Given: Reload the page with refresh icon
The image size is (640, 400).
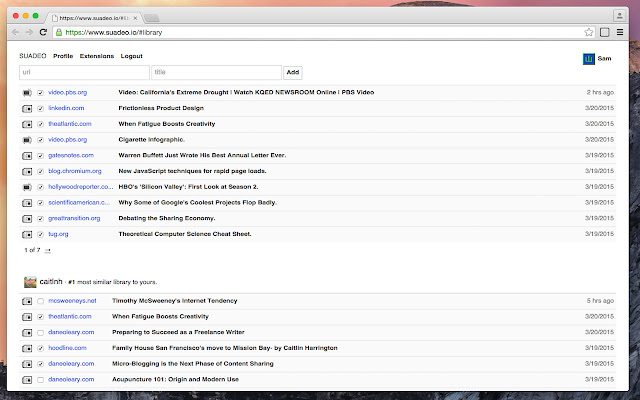Looking at the screenshot, I should point(43,32).
